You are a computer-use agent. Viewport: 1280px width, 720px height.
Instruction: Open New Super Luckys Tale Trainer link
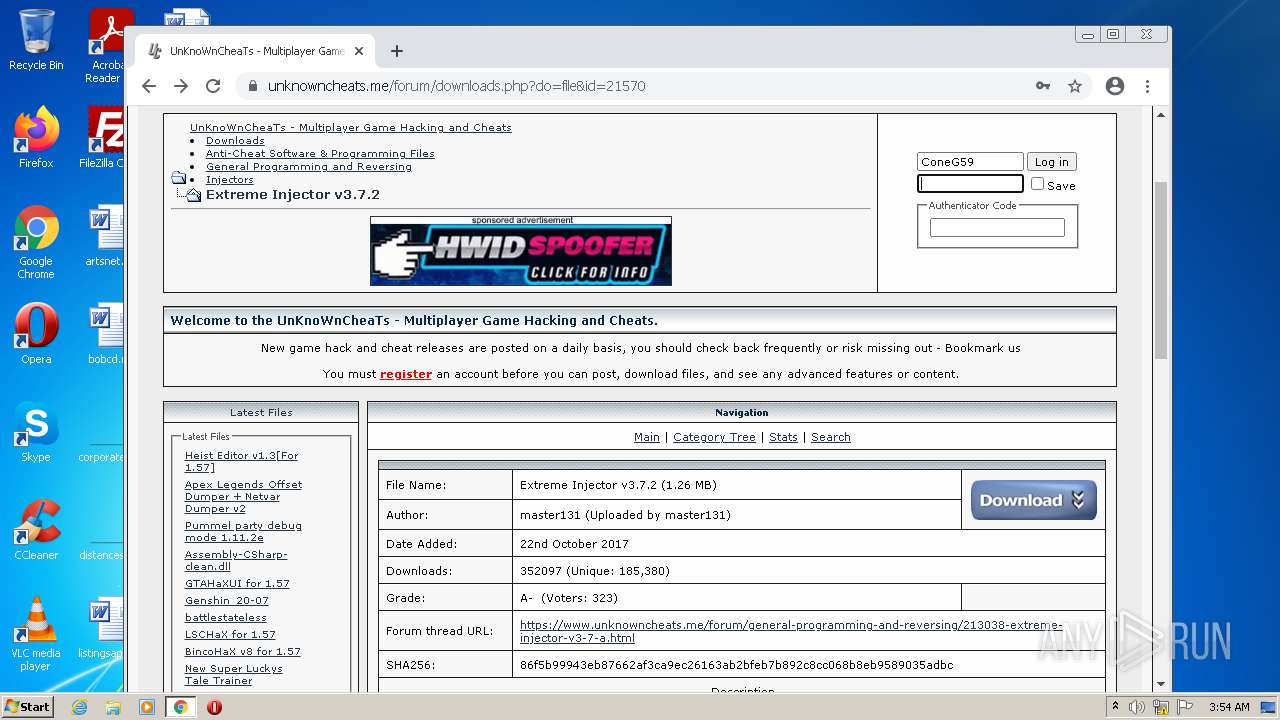(234, 674)
